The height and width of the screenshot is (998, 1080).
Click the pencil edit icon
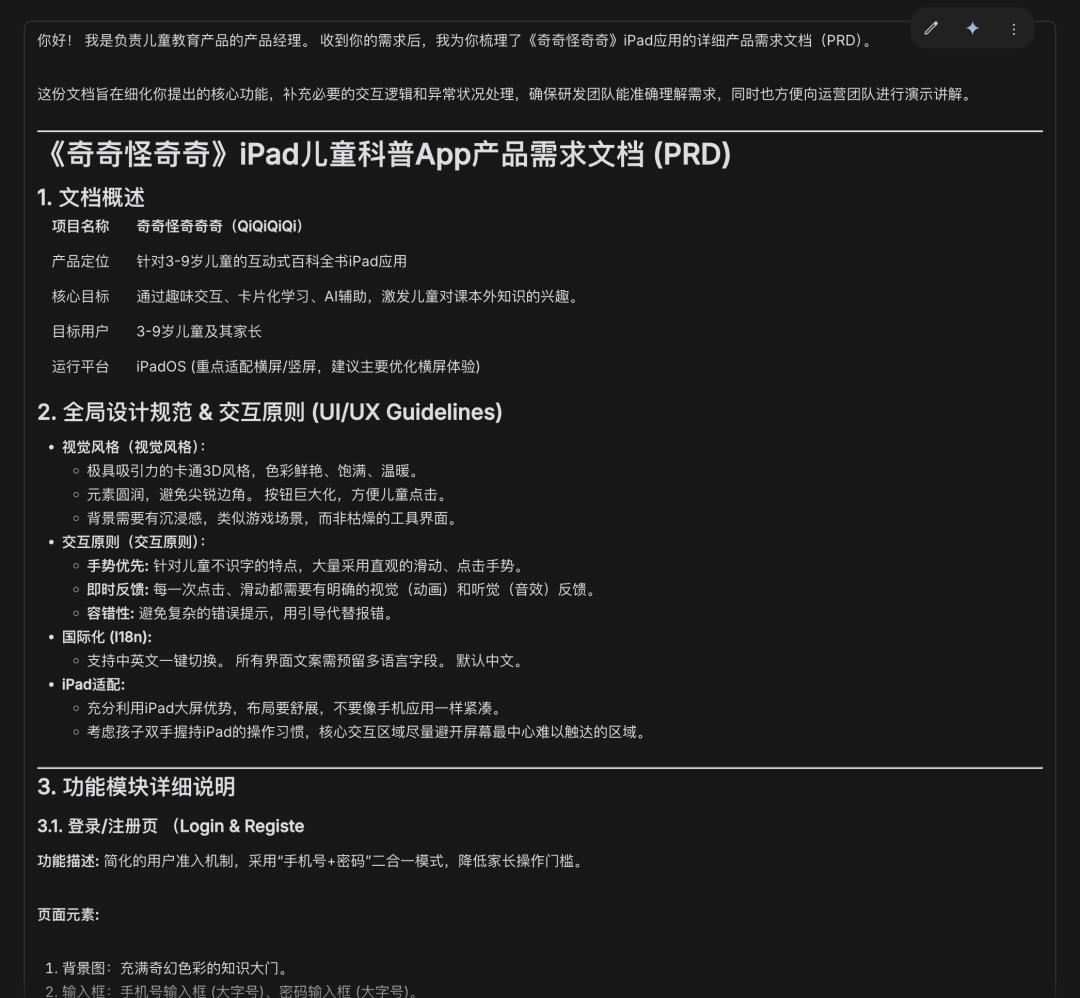pos(931,28)
